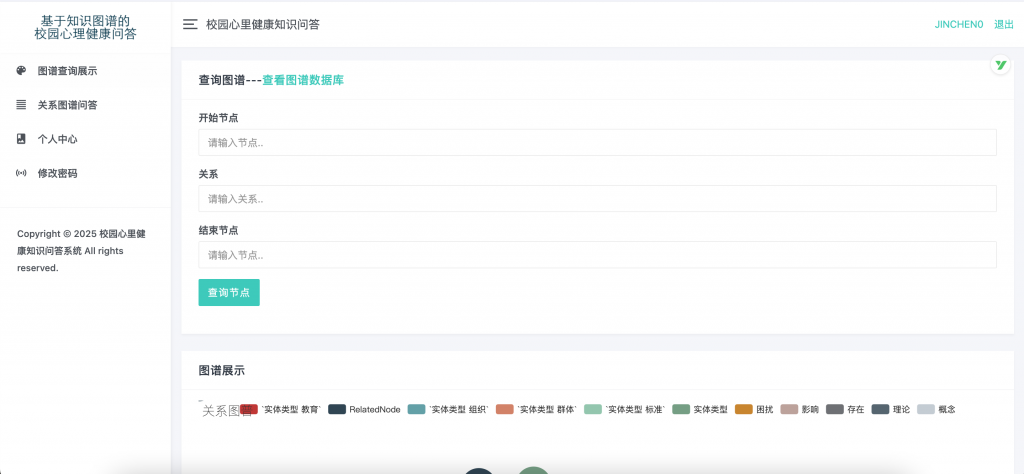Click the 查询节点 button
The height and width of the screenshot is (474, 1024).
point(229,292)
